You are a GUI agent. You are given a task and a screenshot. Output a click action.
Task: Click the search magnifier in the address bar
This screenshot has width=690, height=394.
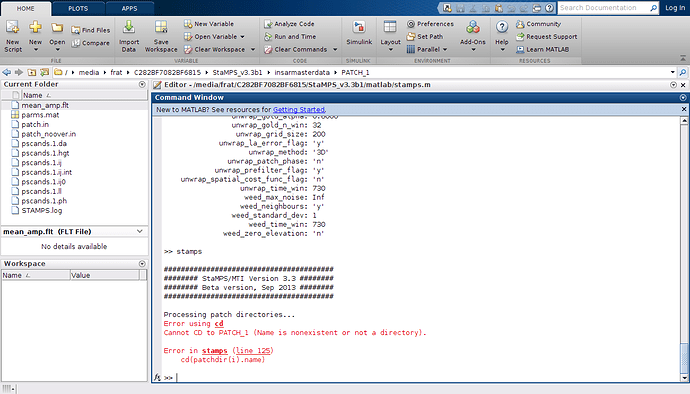683,72
